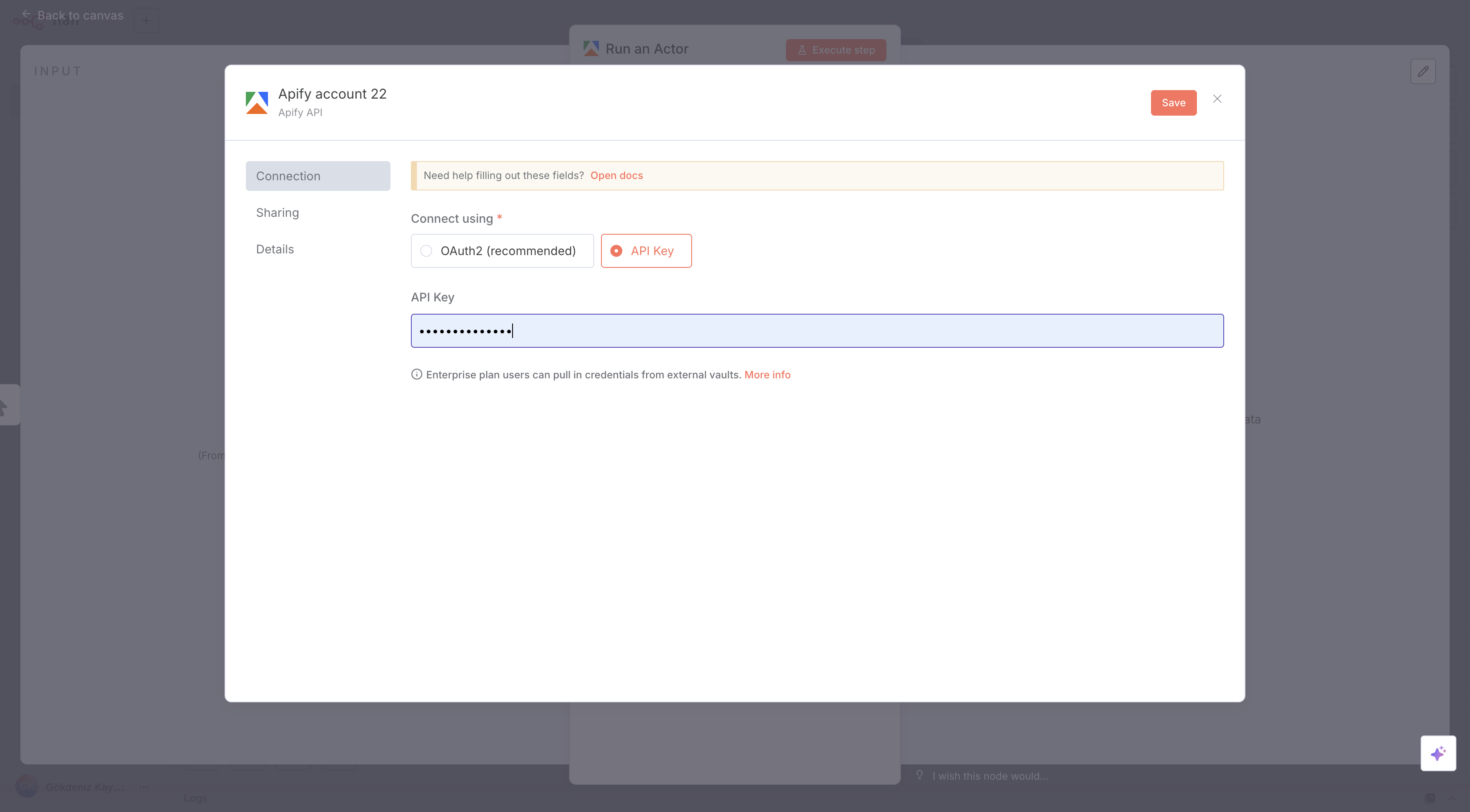Click the Apify logo in the modal header
Viewport: 1470px width, 812px height.
(257, 102)
